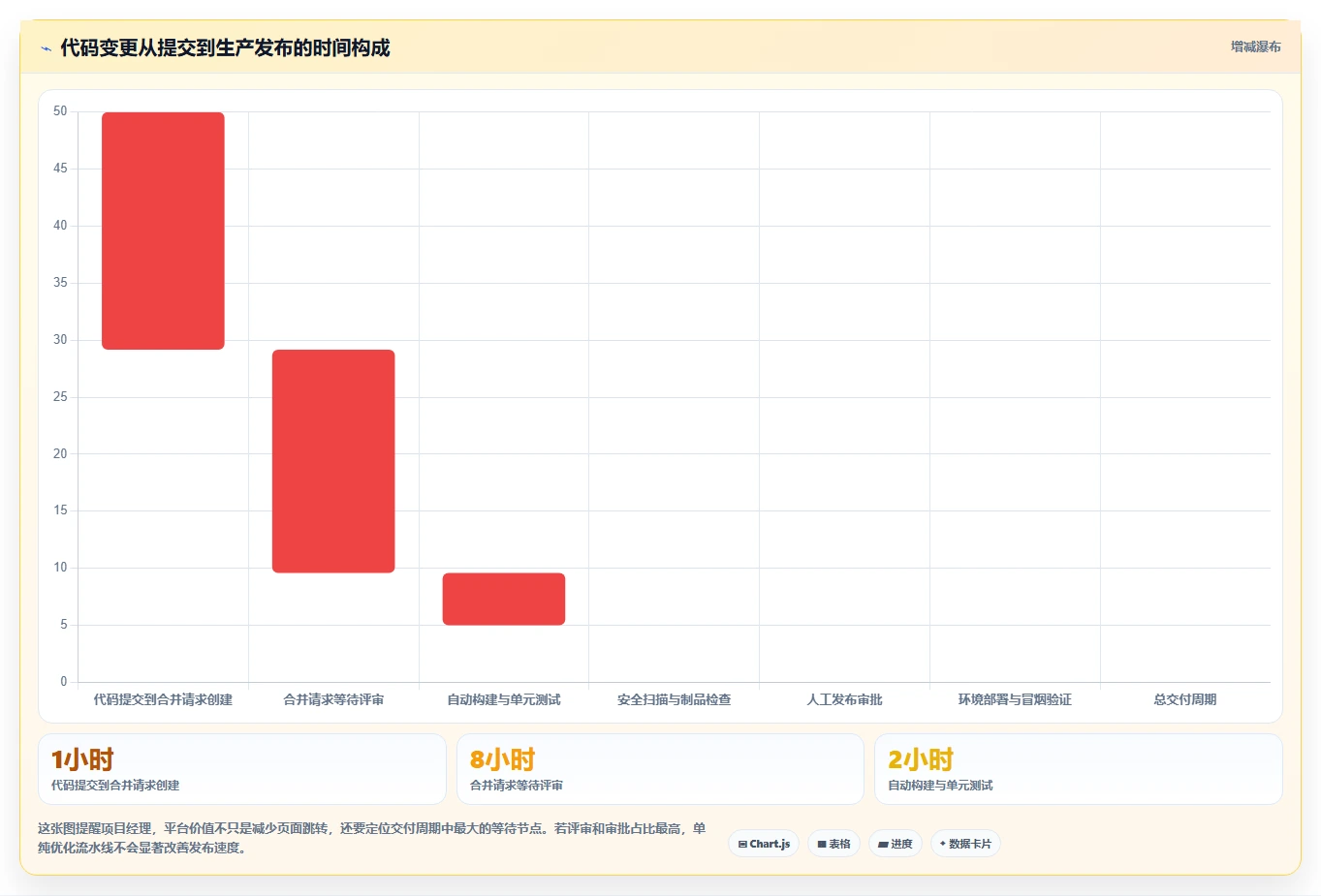Click the title 代码变更从提交到生产发布的时间构成
Image resolution: width=1321 pixels, height=896 pixels.
[x=225, y=47]
